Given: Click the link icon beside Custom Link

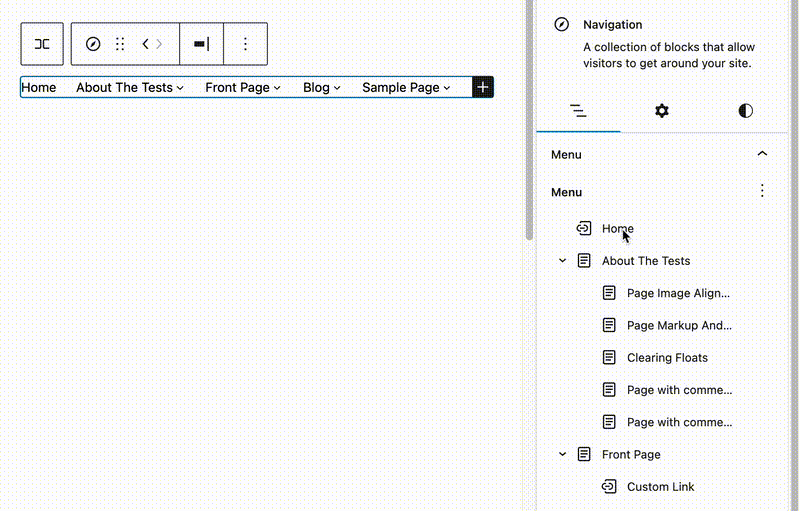Looking at the screenshot, I should [x=609, y=487].
